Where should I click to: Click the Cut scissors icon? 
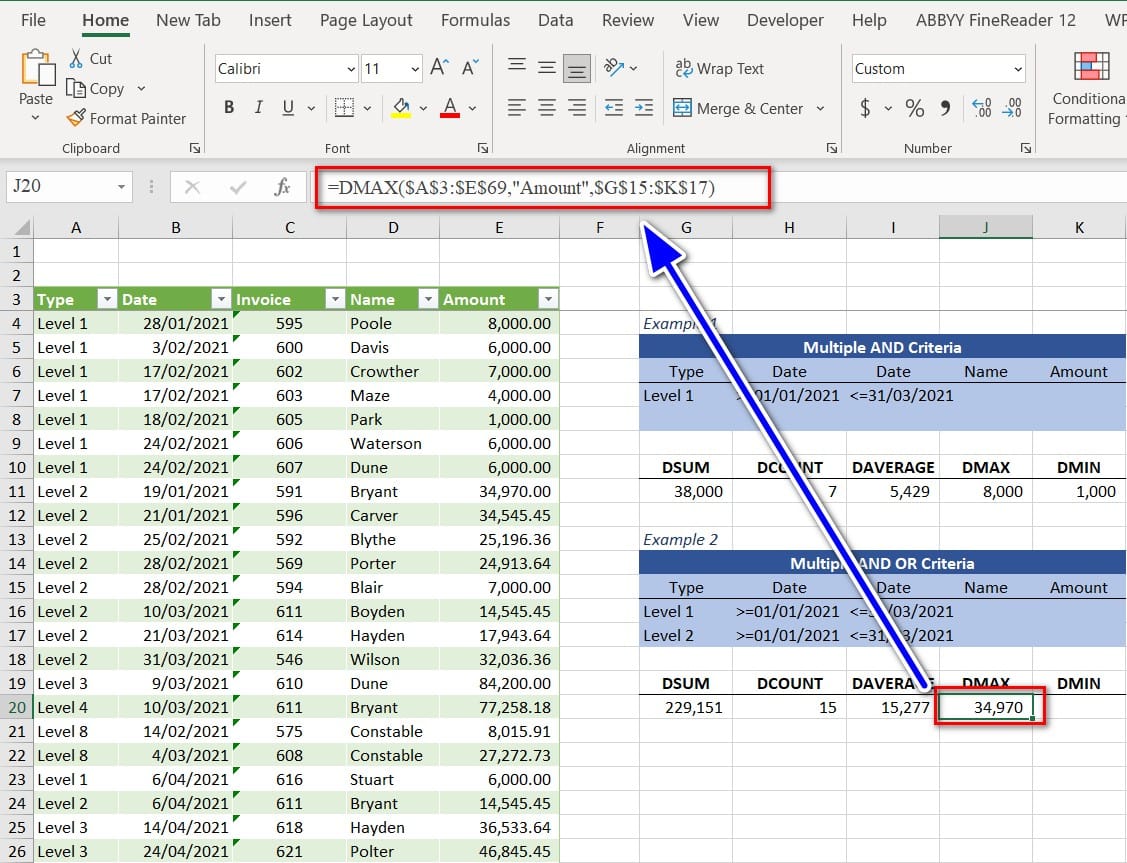[x=76, y=59]
